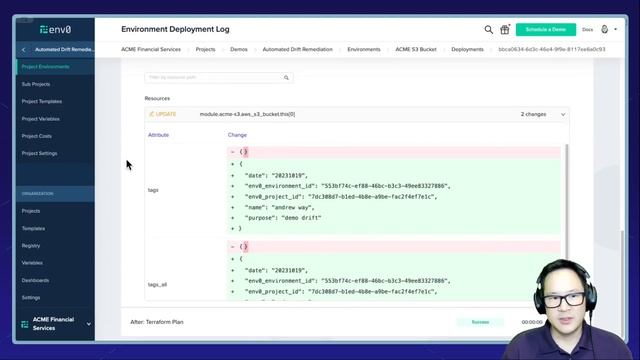This screenshot has width=640, height=360.
Task: Open organization Templates in sidebar
Action: coord(33,229)
